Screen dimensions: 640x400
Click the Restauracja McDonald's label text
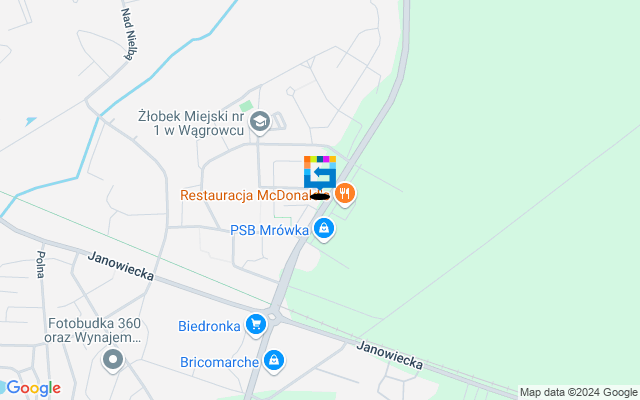255,195
